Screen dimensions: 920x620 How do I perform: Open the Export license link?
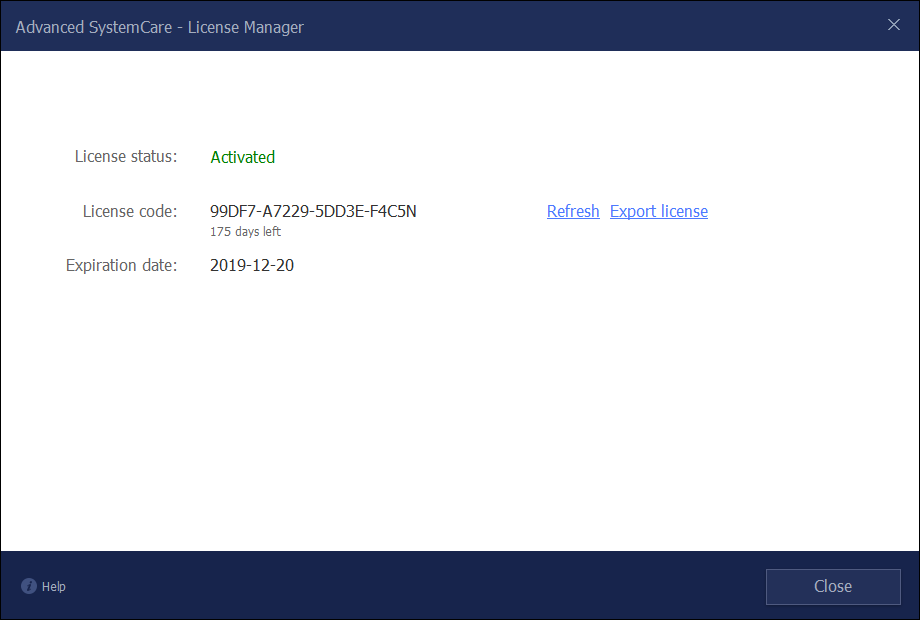pos(658,211)
